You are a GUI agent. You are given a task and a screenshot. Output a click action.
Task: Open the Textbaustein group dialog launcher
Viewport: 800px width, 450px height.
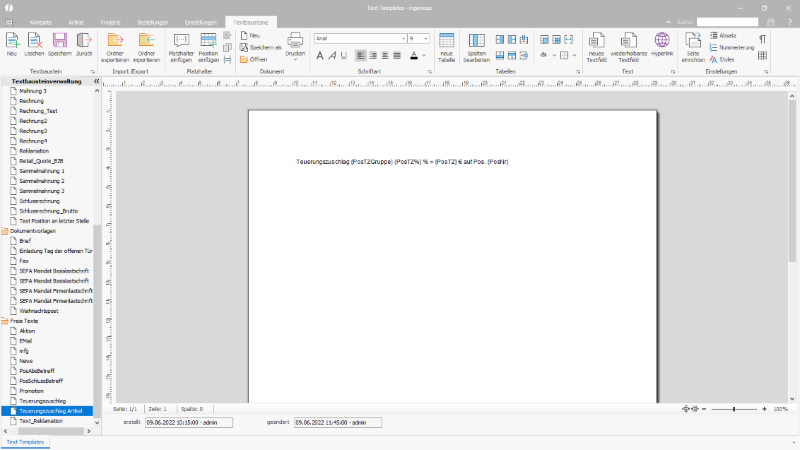[x=93, y=72]
